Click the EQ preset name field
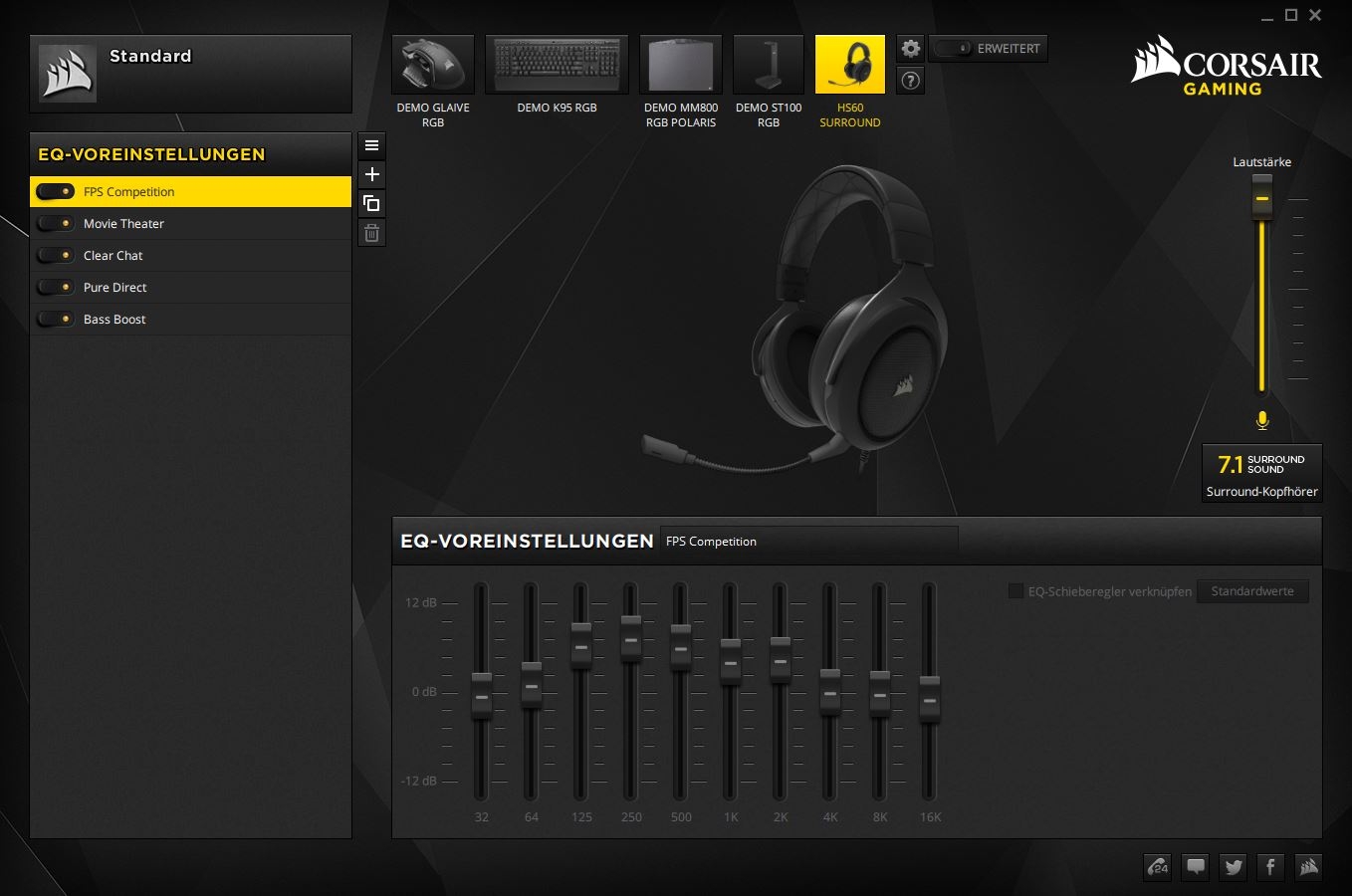This screenshot has width=1352, height=896. pos(808,541)
